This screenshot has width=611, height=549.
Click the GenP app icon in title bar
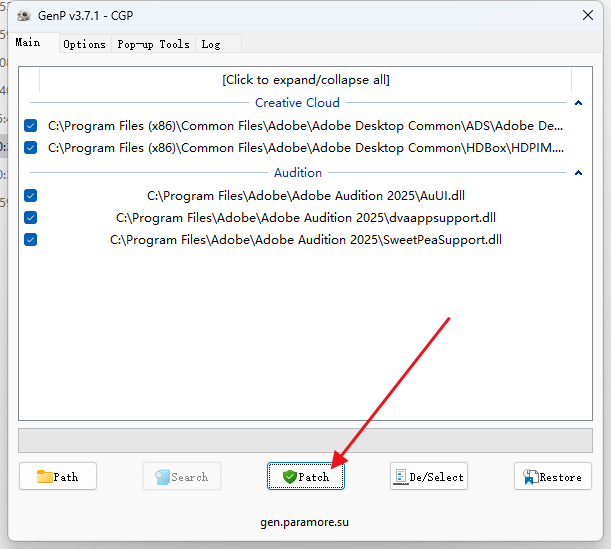[x=24, y=16]
